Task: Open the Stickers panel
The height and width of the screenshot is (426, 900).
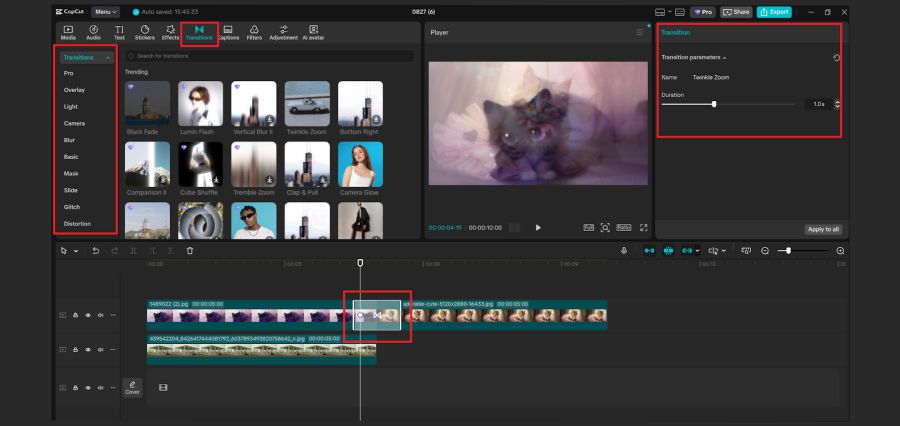Action: pyautogui.click(x=144, y=32)
